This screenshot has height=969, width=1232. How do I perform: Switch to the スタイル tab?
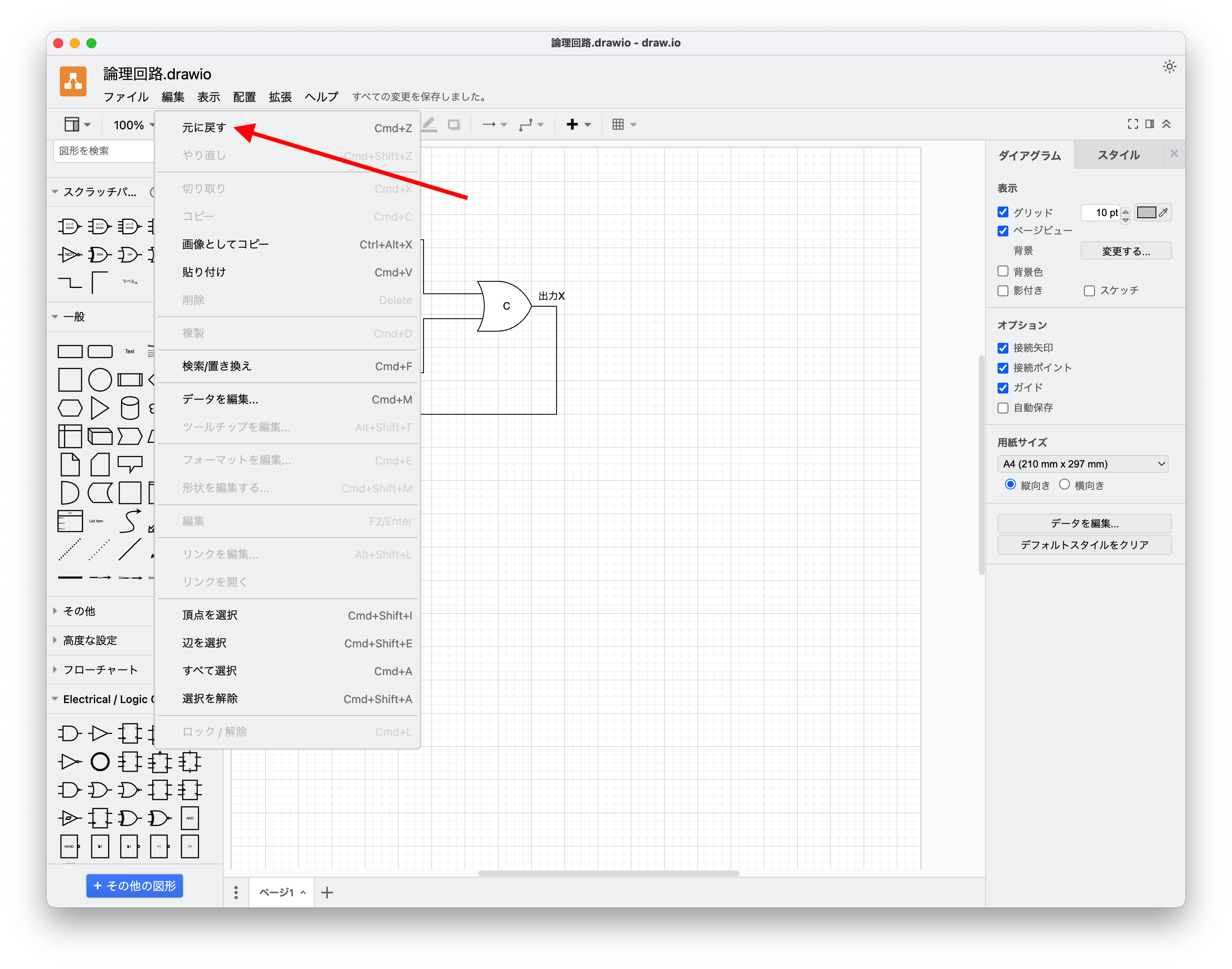(1118, 155)
